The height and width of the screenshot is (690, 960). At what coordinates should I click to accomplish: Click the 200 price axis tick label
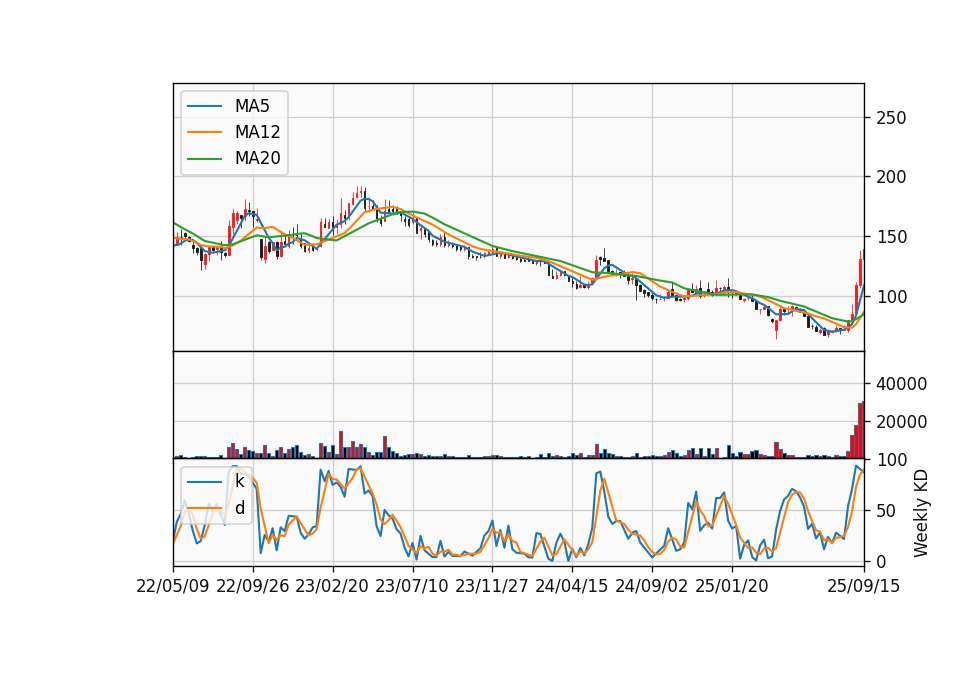coord(891,178)
